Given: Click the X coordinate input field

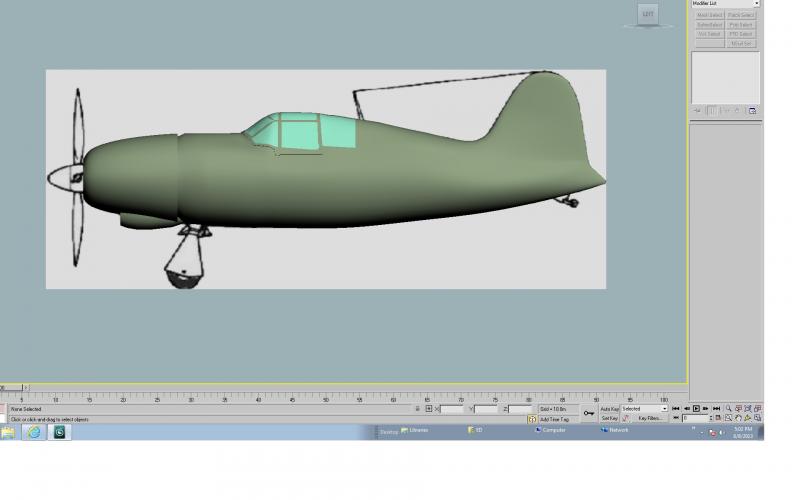Looking at the screenshot, I should tap(452, 409).
